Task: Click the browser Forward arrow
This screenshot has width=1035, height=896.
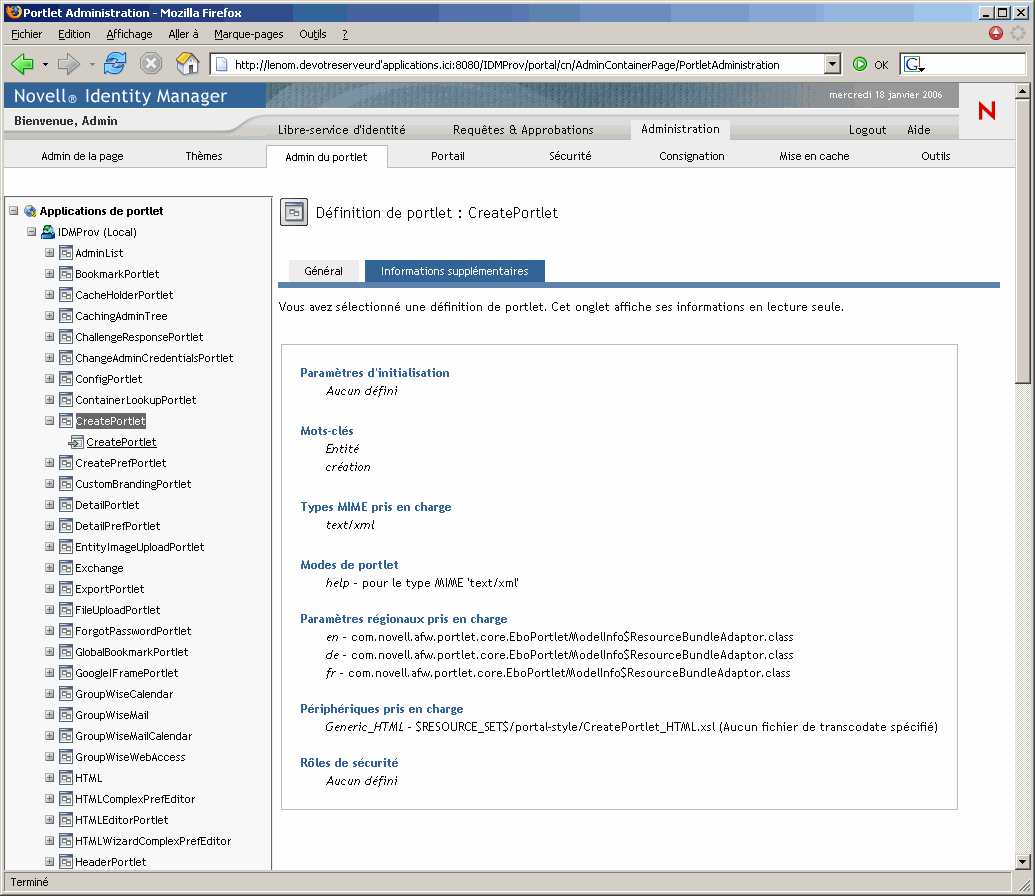Action: [69, 64]
